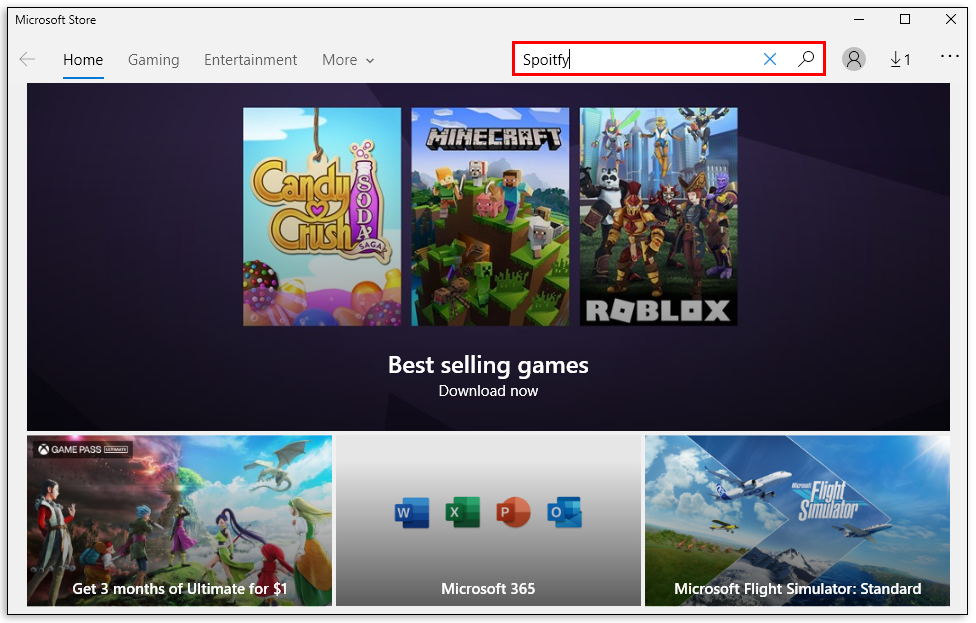976x623 pixels.
Task: Close the Microsoft Store window
Action: [950, 19]
